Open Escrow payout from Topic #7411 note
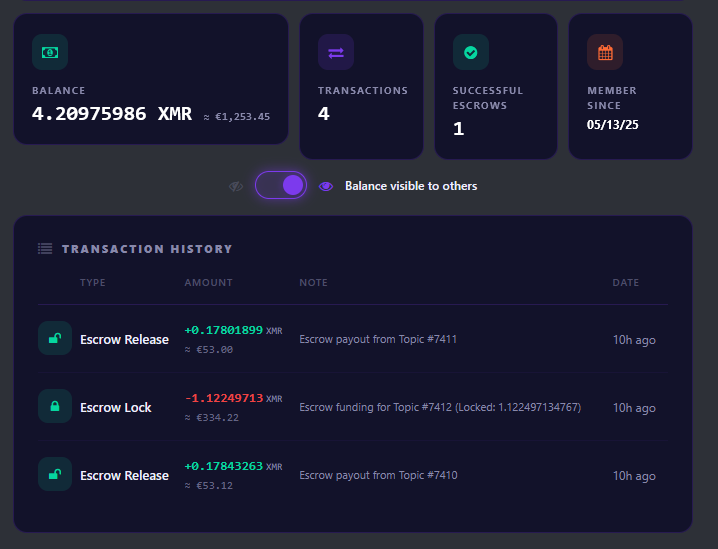718x549 pixels. (x=378, y=339)
